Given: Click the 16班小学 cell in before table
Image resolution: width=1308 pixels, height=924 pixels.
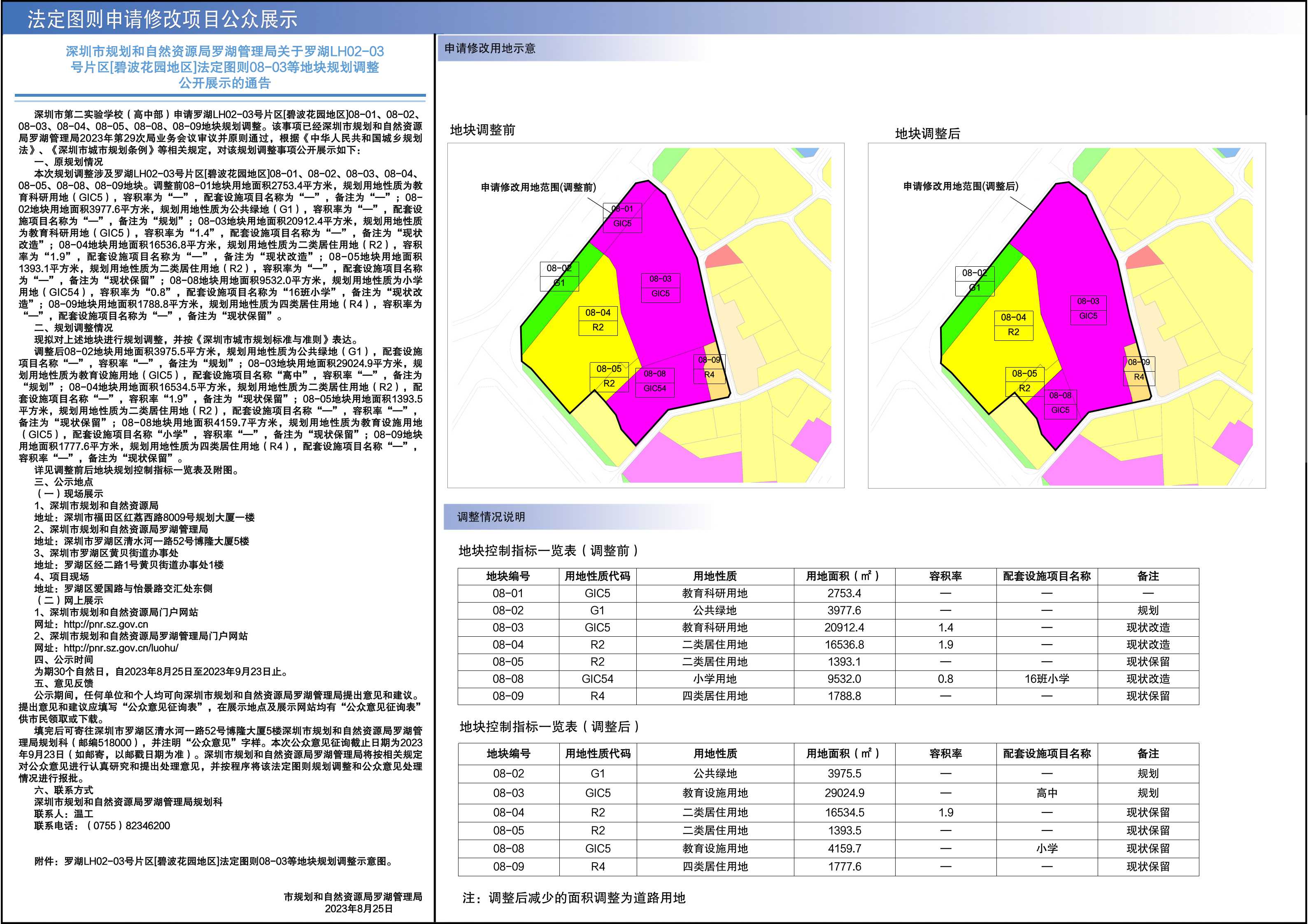Looking at the screenshot, I should click(1047, 678).
